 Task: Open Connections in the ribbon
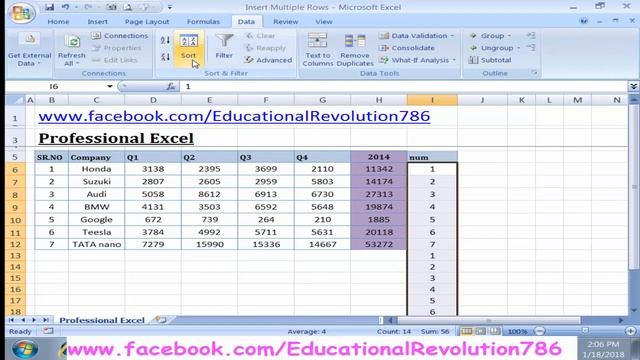click(x=120, y=36)
